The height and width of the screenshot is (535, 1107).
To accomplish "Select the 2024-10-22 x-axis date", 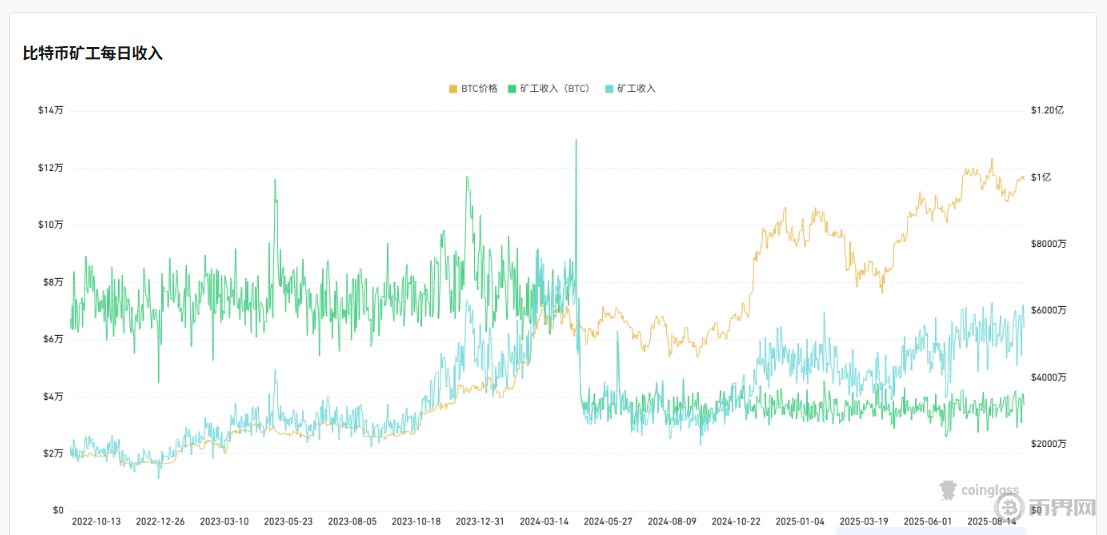I will (736, 521).
